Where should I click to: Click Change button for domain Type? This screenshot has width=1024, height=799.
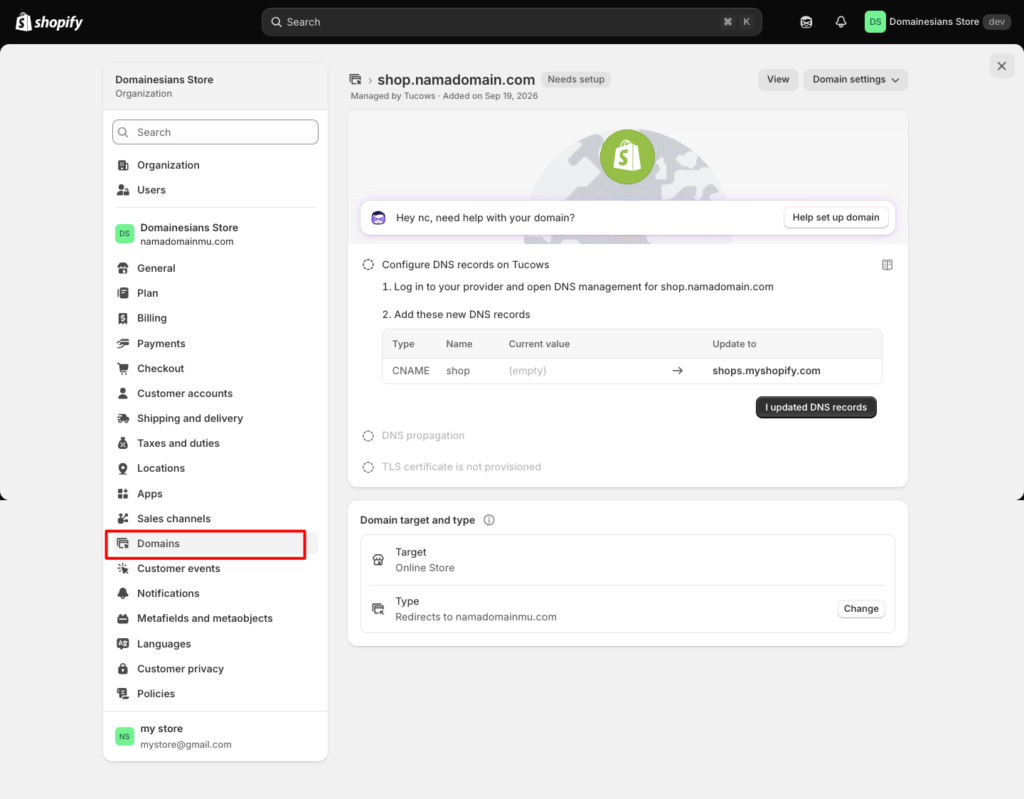(x=861, y=608)
